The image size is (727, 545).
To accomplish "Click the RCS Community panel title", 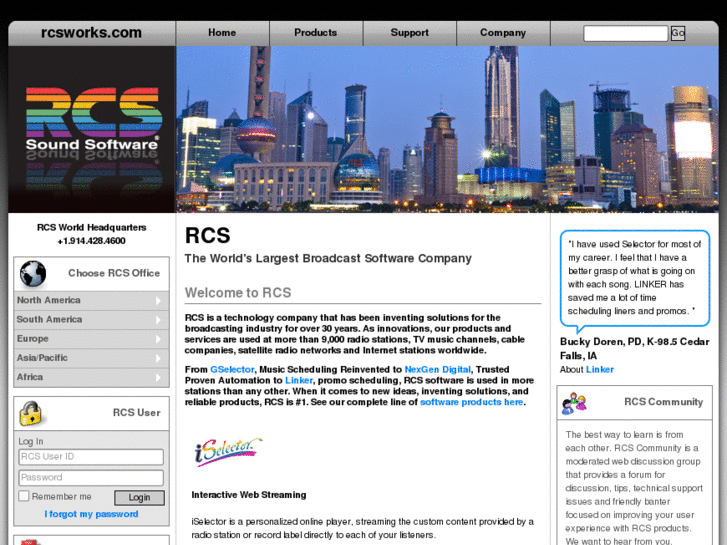I will click(663, 402).
